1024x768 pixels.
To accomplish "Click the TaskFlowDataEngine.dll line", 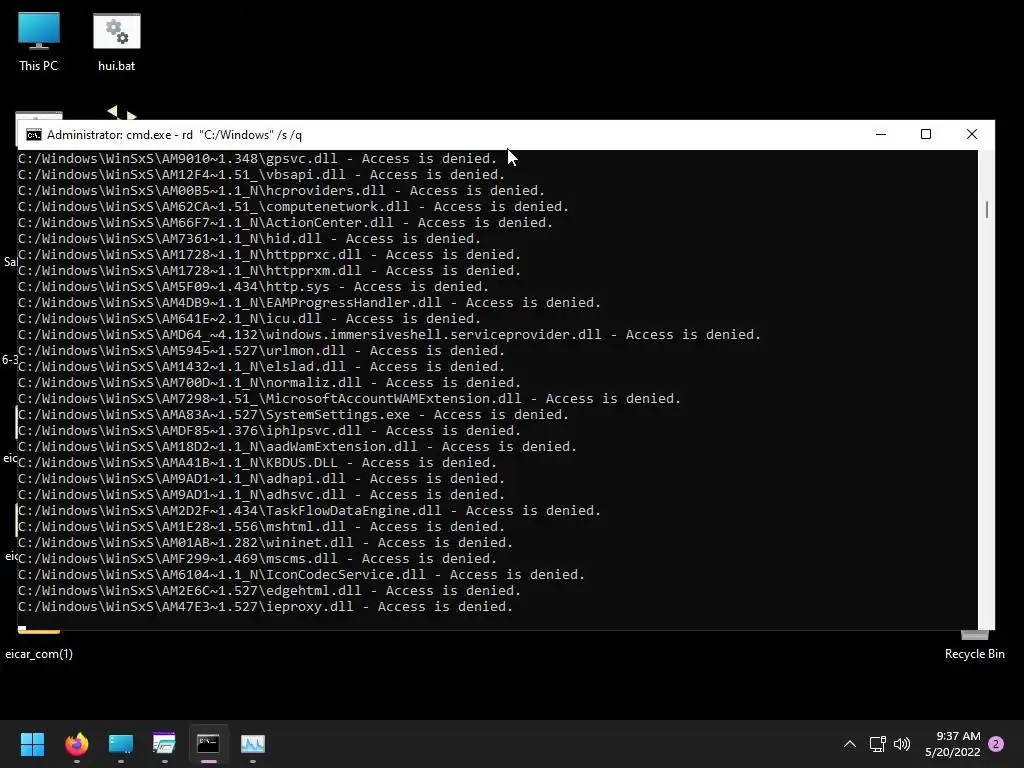I will click(310, 511).
